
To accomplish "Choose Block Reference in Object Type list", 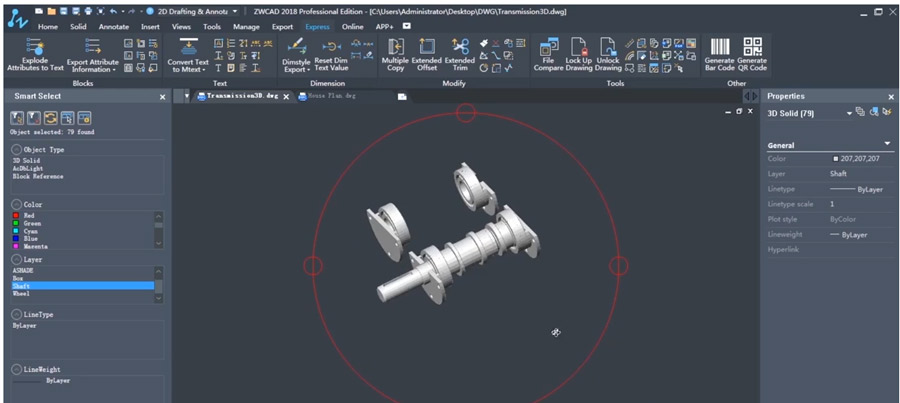I will pyautogui.click(x=38, y=176).
